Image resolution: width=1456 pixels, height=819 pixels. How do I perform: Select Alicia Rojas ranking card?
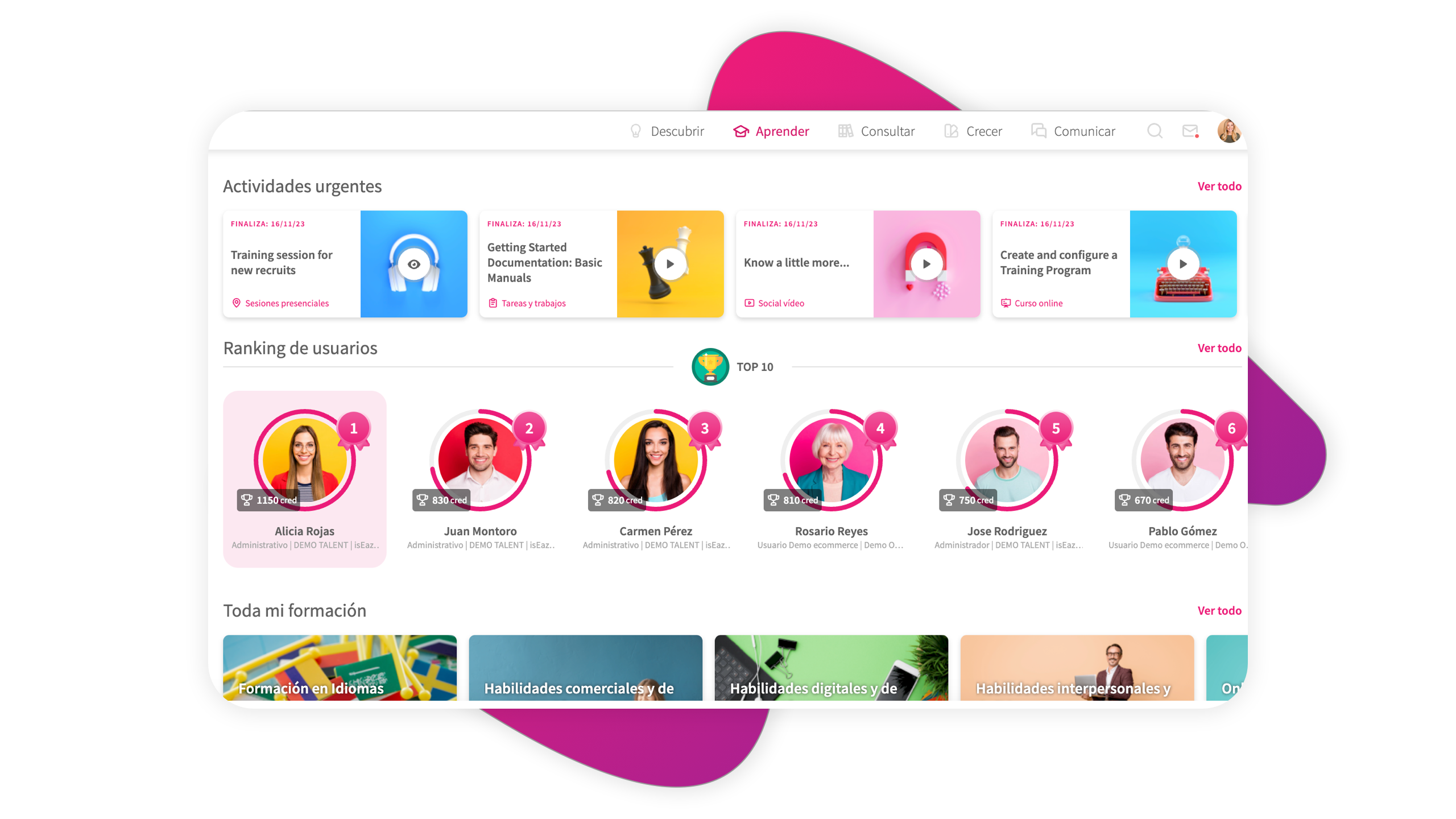[305, 479]
